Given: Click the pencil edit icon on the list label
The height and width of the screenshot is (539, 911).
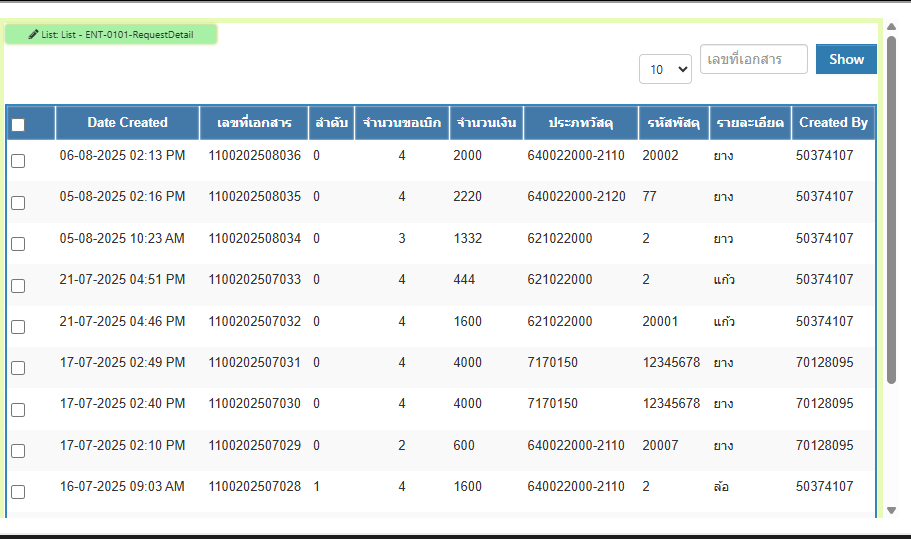Looking at the screenshot, I should point(34,34).
